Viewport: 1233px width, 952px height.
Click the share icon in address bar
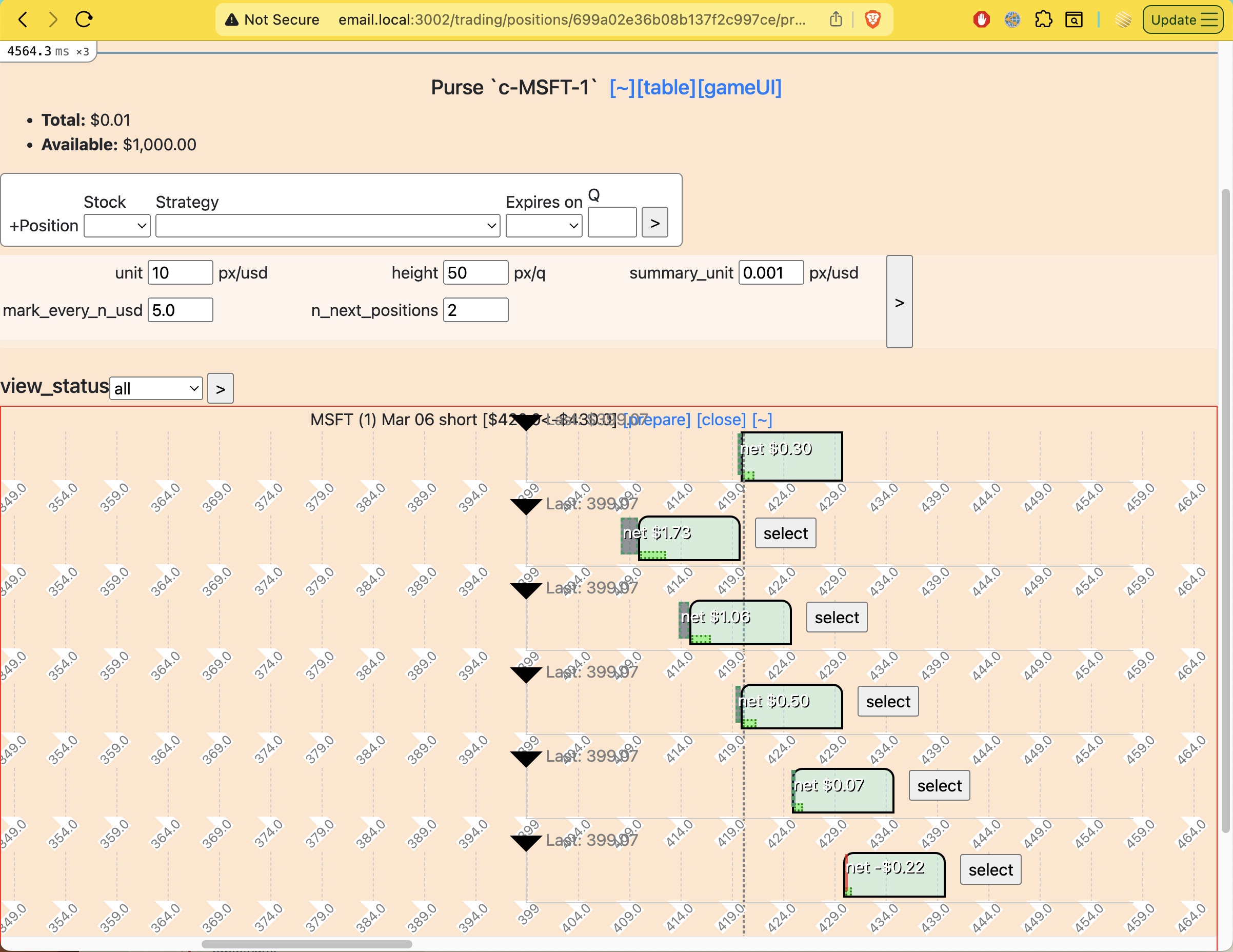(836, 20)
